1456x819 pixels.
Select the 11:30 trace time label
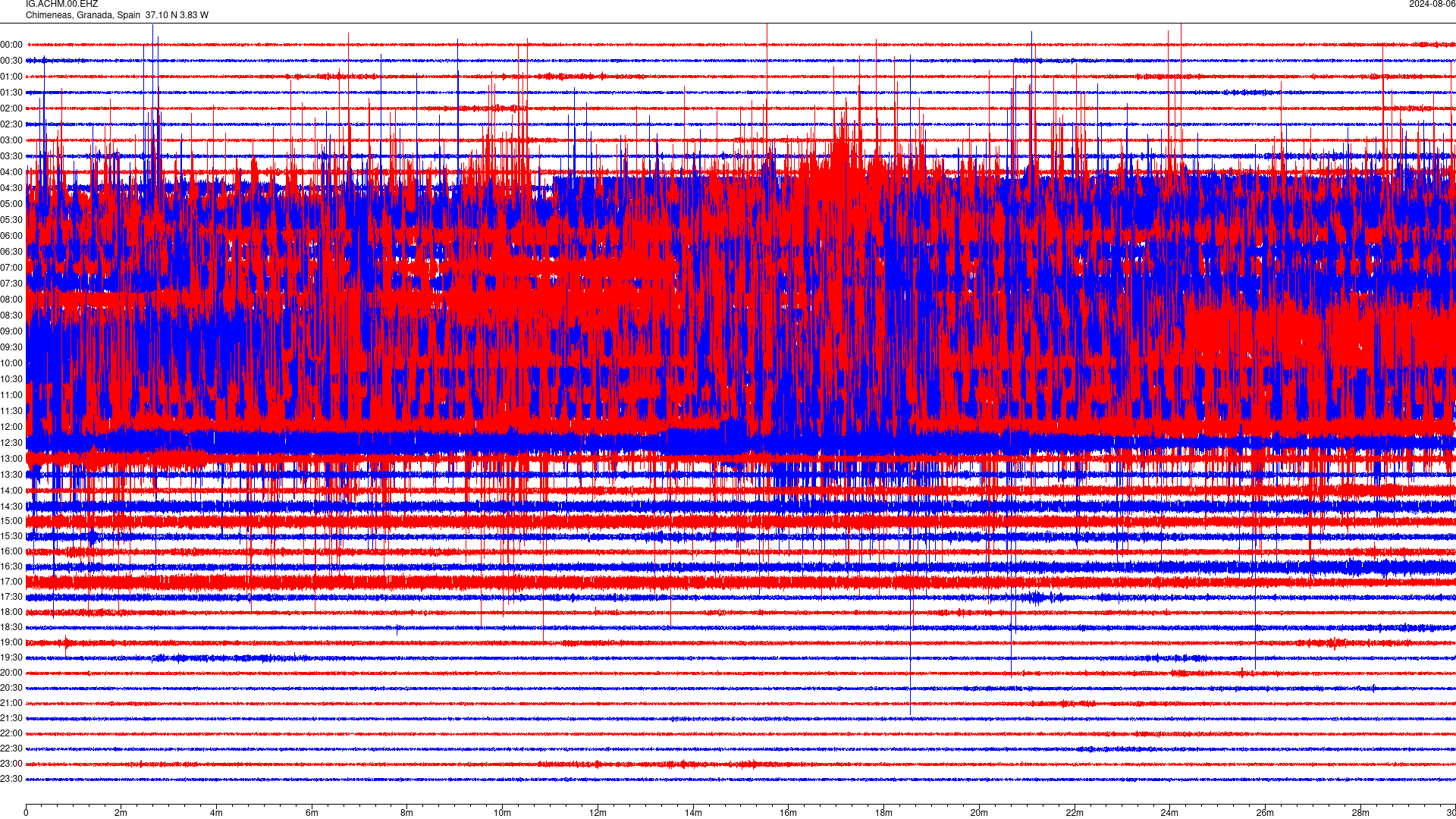coord(11,411)
